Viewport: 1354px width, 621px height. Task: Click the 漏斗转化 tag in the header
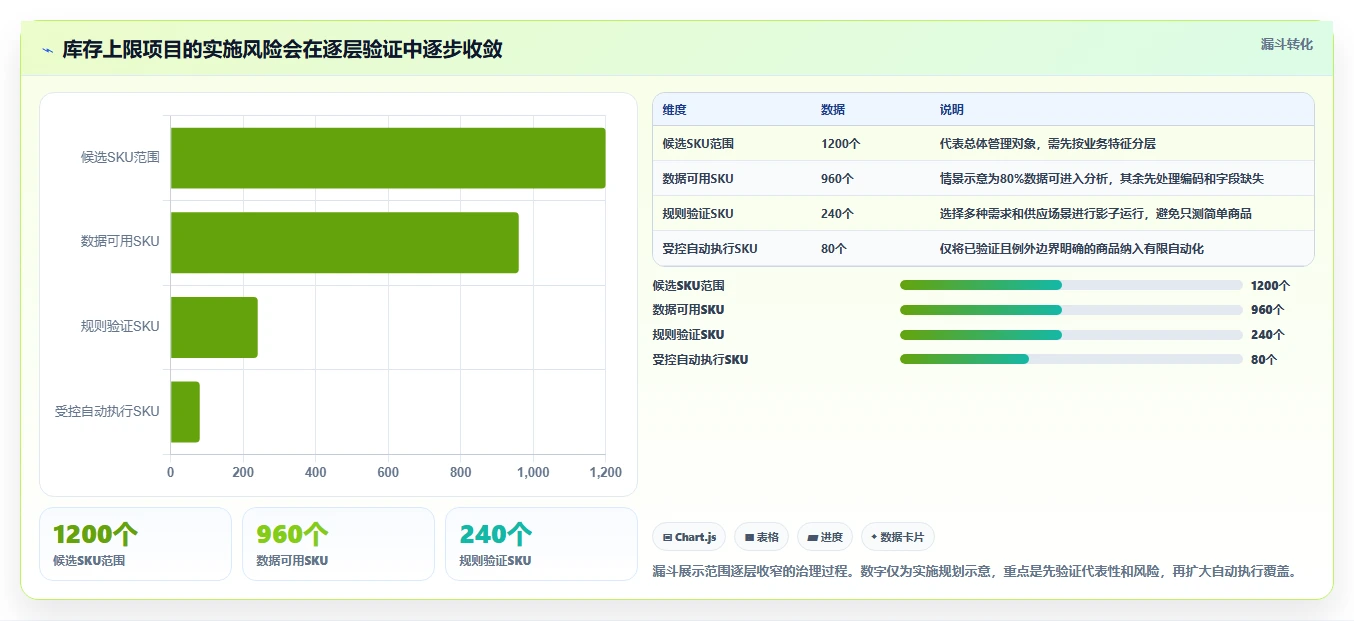click(x=1286, y=44)
